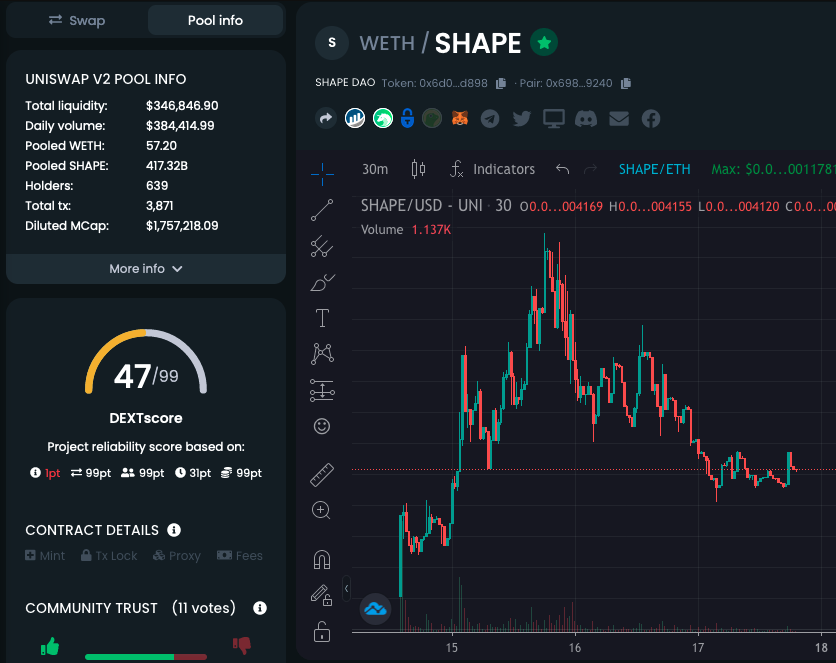Click the 99pt holders score

[x=142, y=473]
